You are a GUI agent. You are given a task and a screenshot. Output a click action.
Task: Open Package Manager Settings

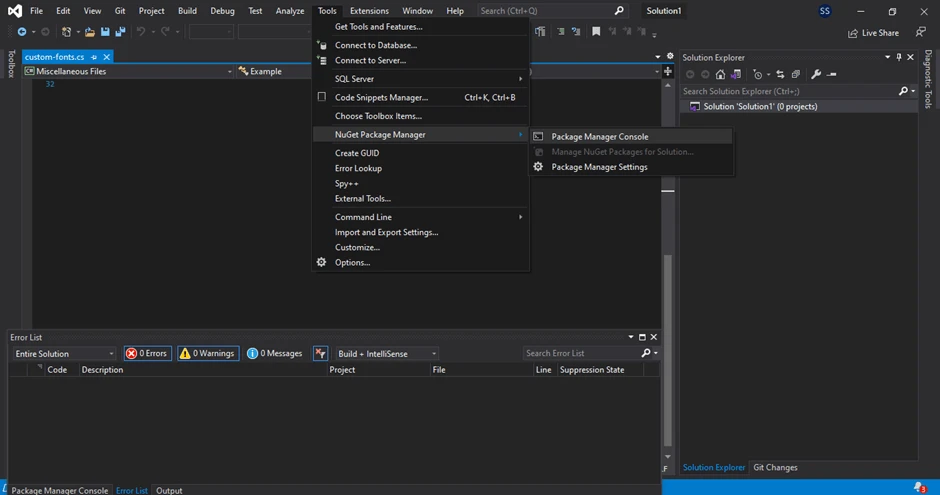point(599,167)
